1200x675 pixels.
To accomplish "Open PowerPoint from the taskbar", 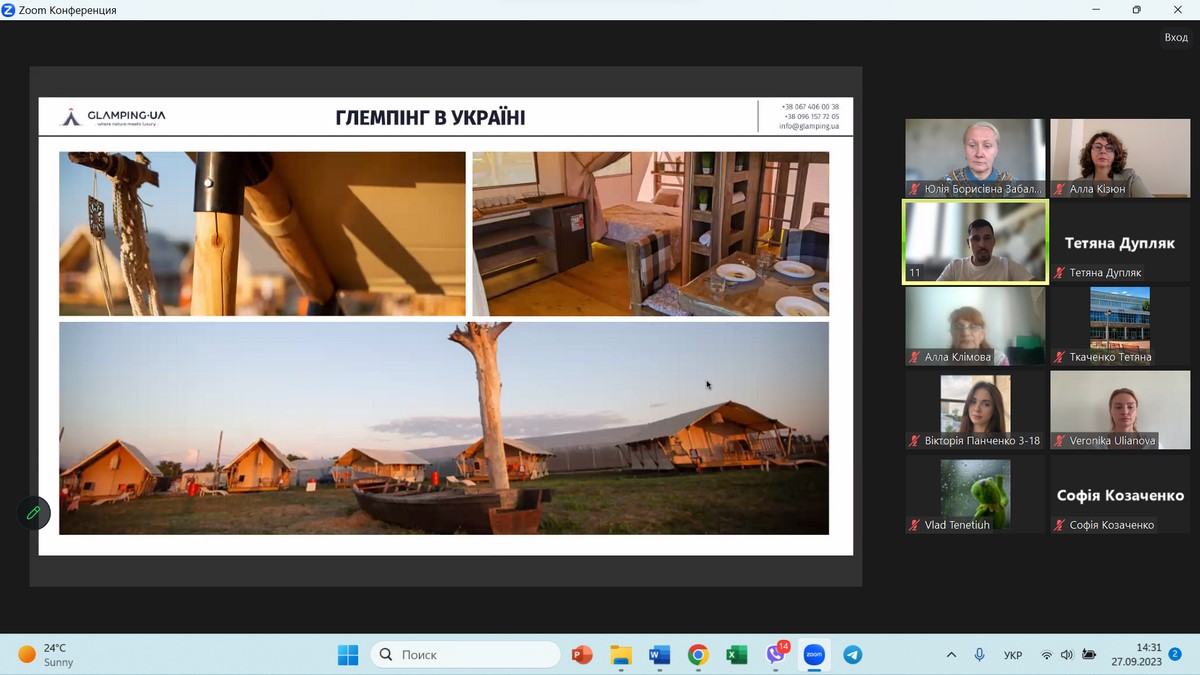I will tap(582, 655).
